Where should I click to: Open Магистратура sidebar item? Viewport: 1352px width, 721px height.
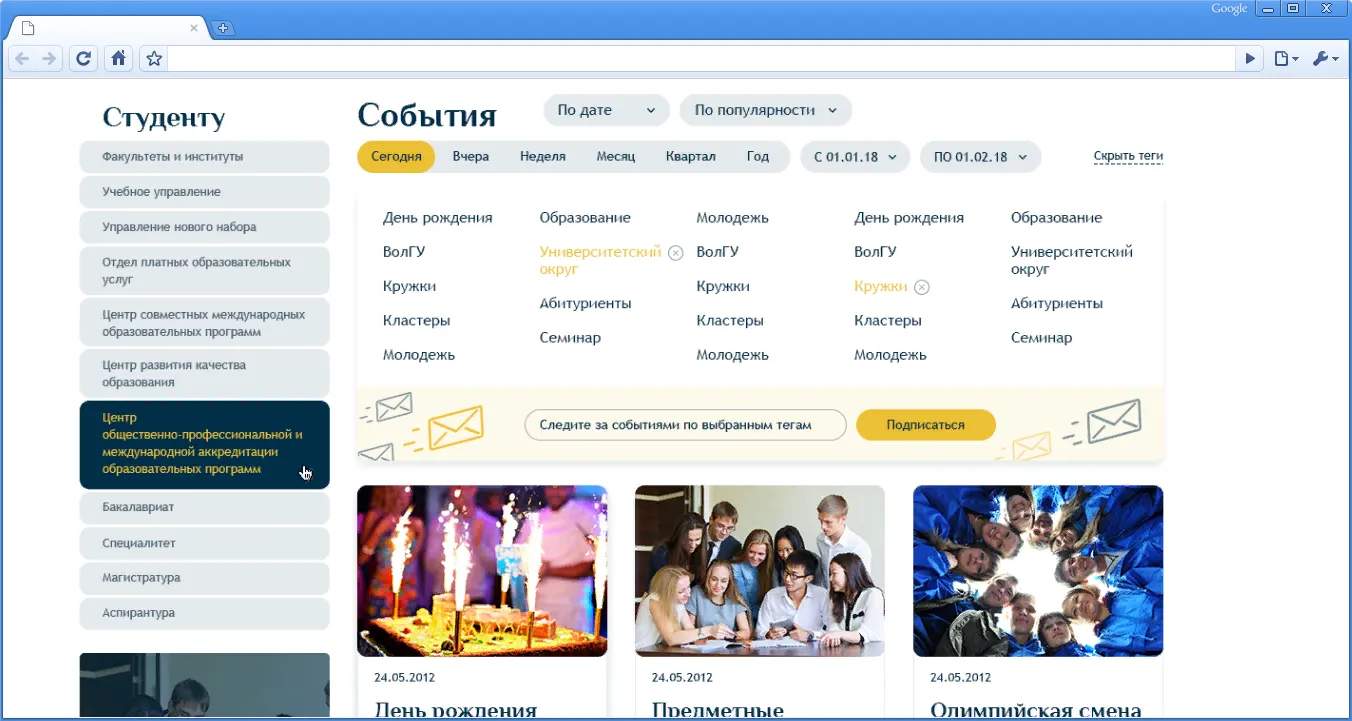[204, 578]
